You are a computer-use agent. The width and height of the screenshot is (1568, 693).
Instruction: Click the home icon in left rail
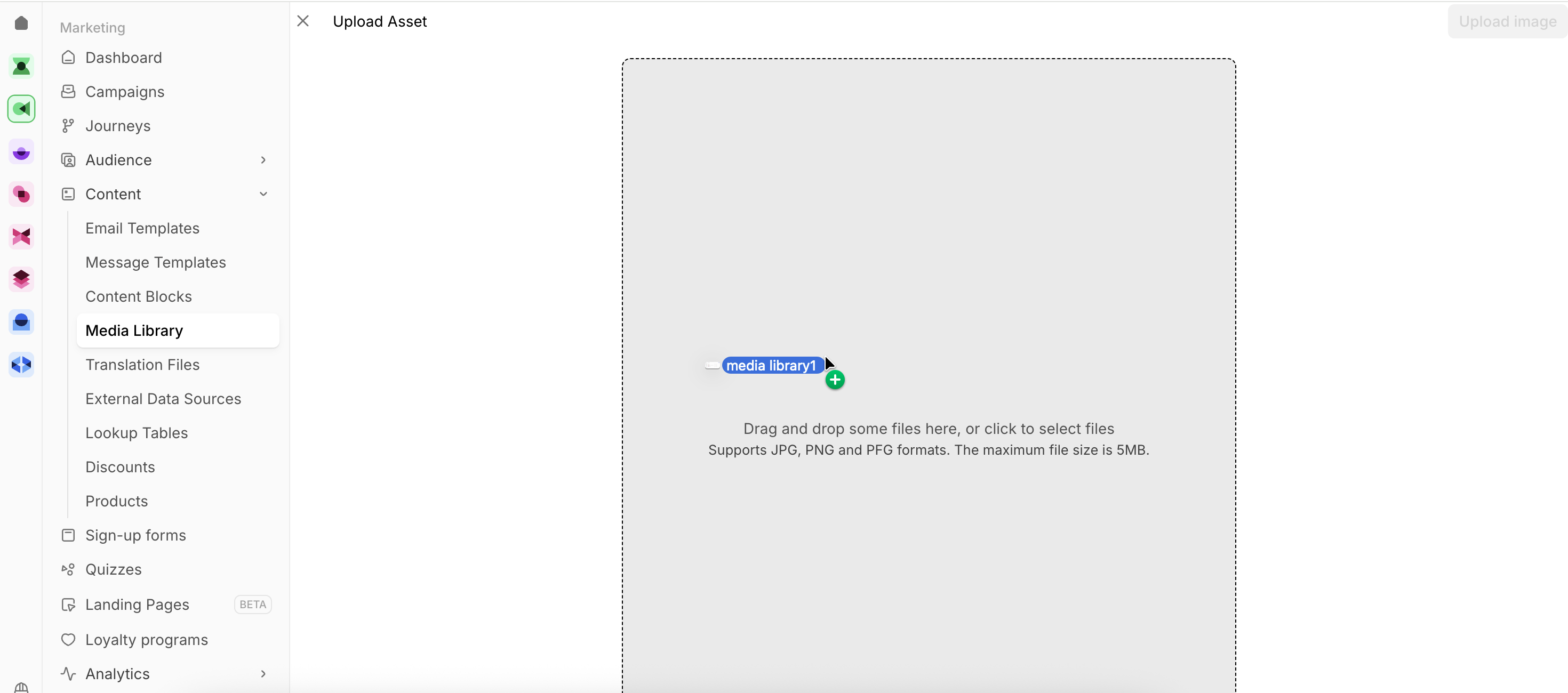click(21, 23)
